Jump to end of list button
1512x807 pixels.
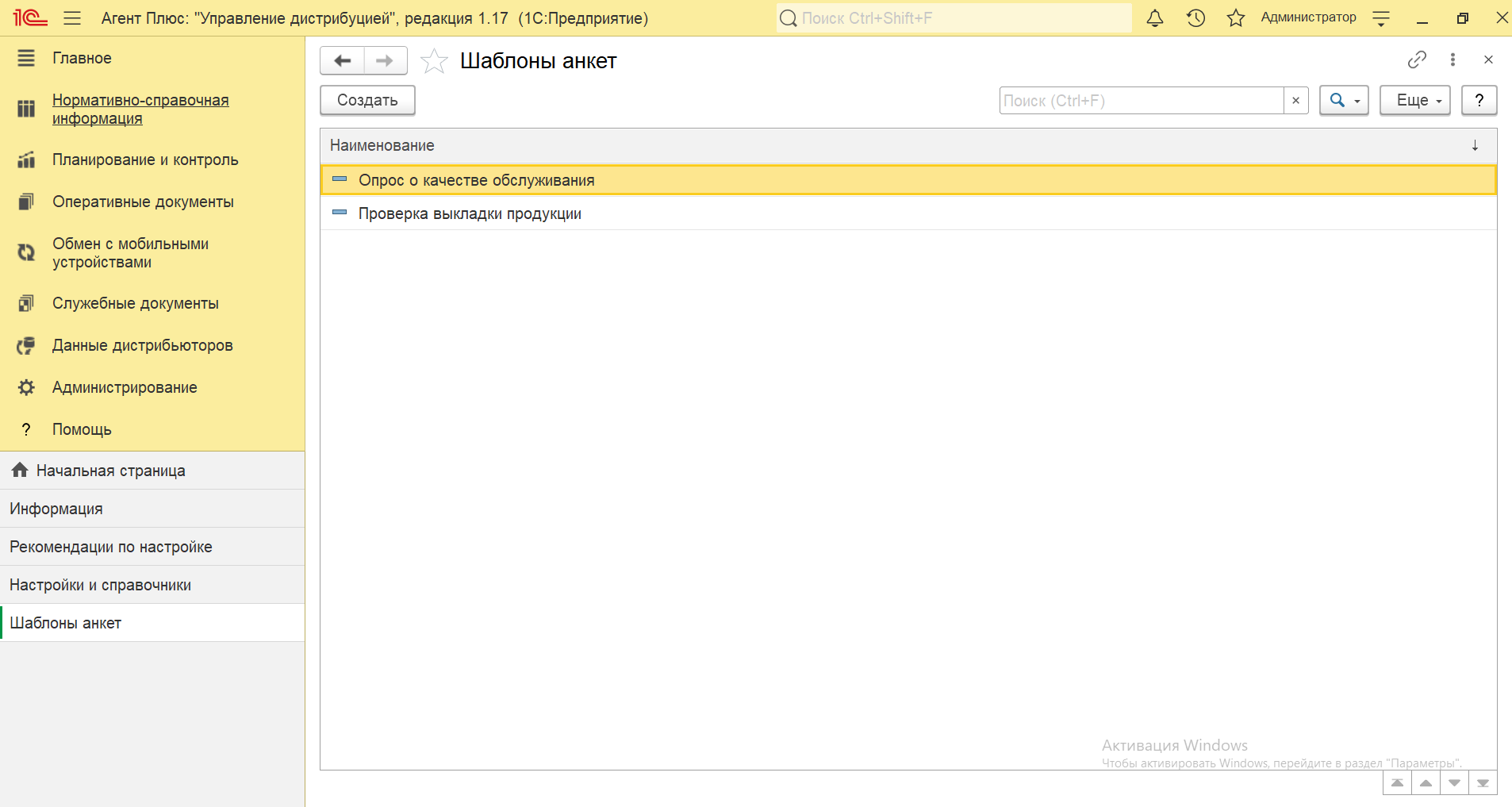[x=1482, y=783]
